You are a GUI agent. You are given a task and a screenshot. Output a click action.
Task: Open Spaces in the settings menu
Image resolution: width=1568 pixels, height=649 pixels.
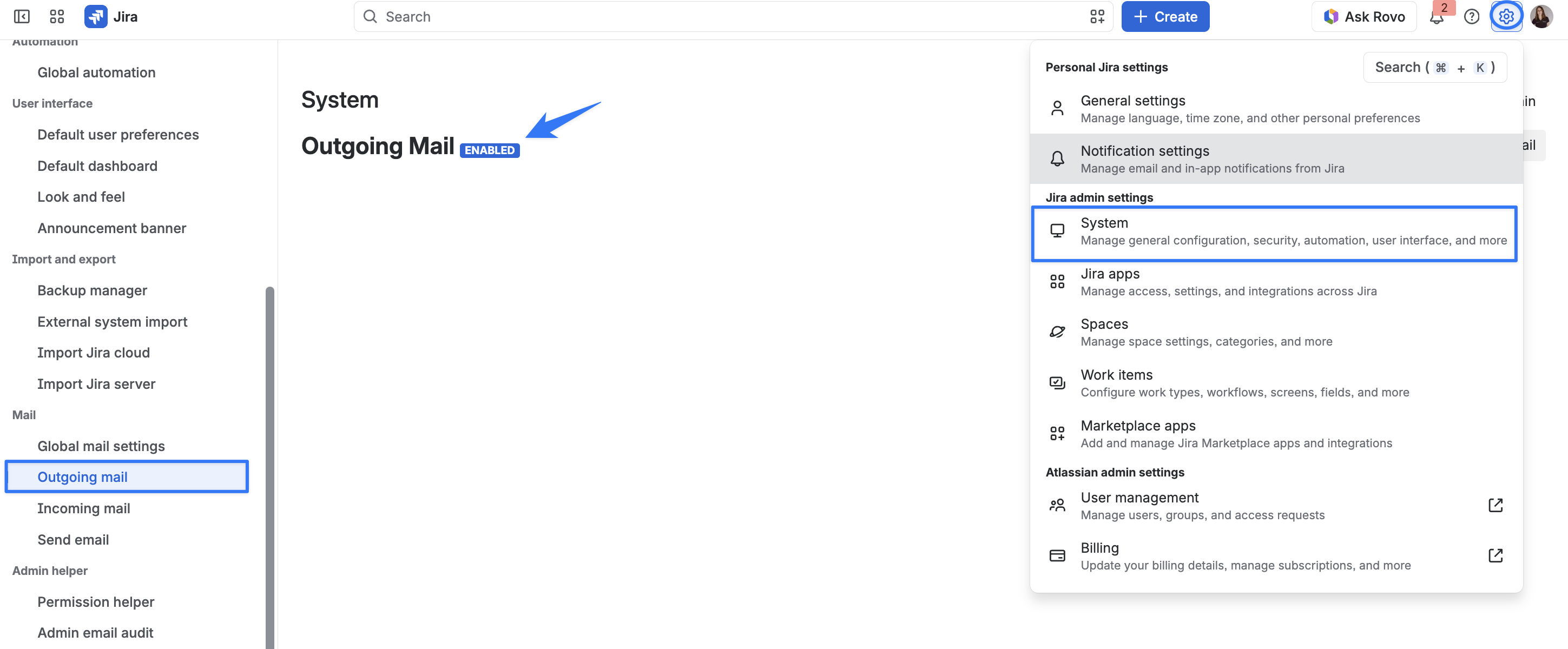pos(1276,332)
